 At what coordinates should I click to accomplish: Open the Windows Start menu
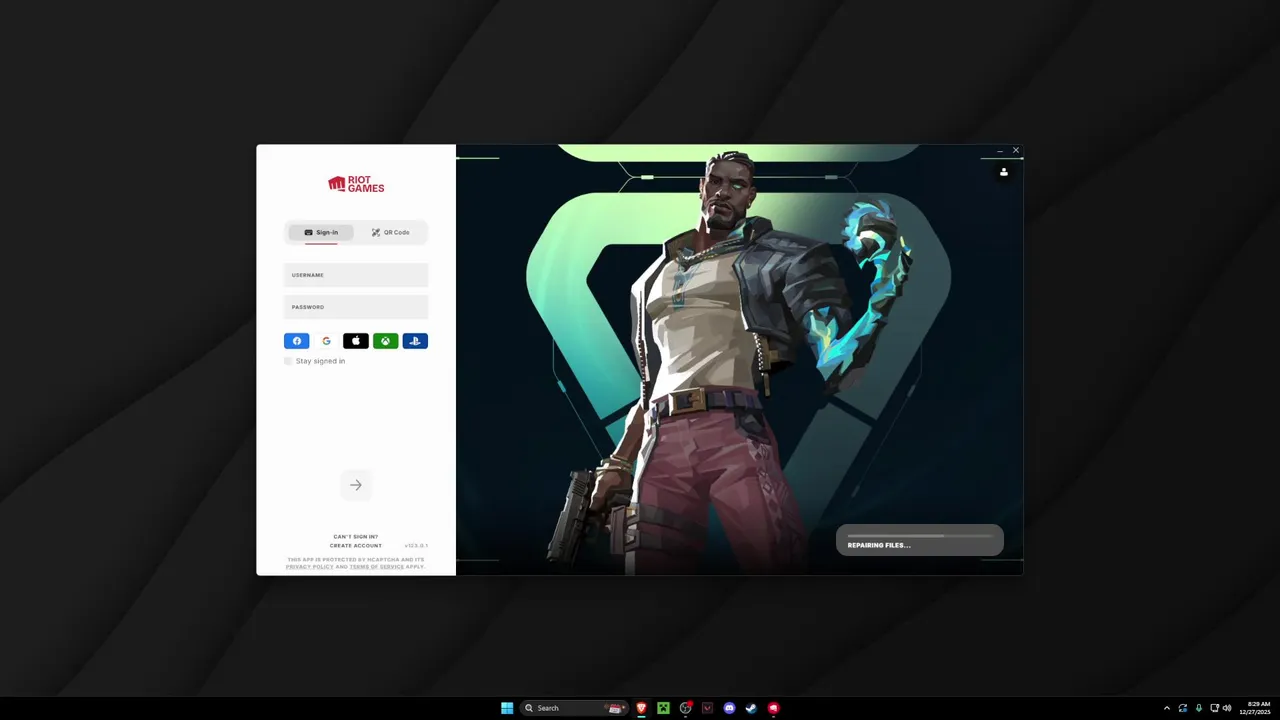pos(507,708)
